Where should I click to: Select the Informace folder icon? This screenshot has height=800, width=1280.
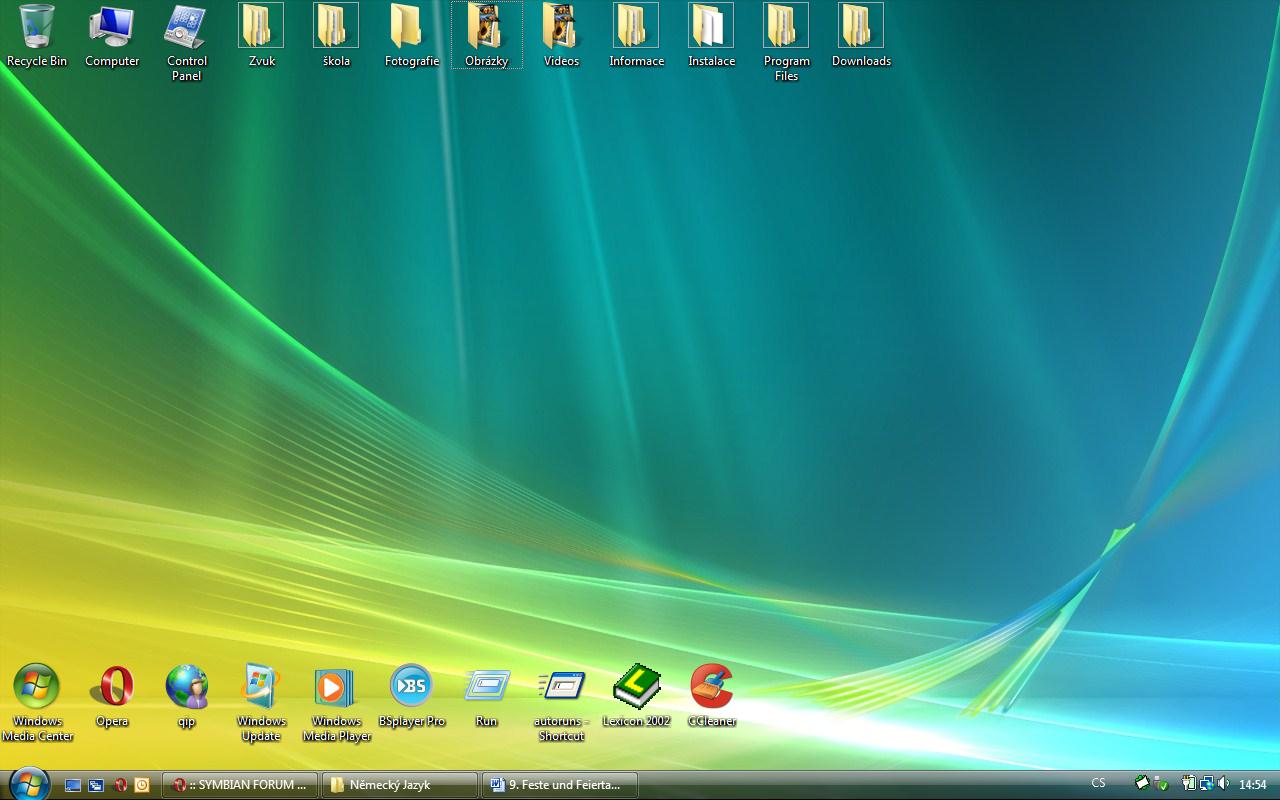(636, 36)
